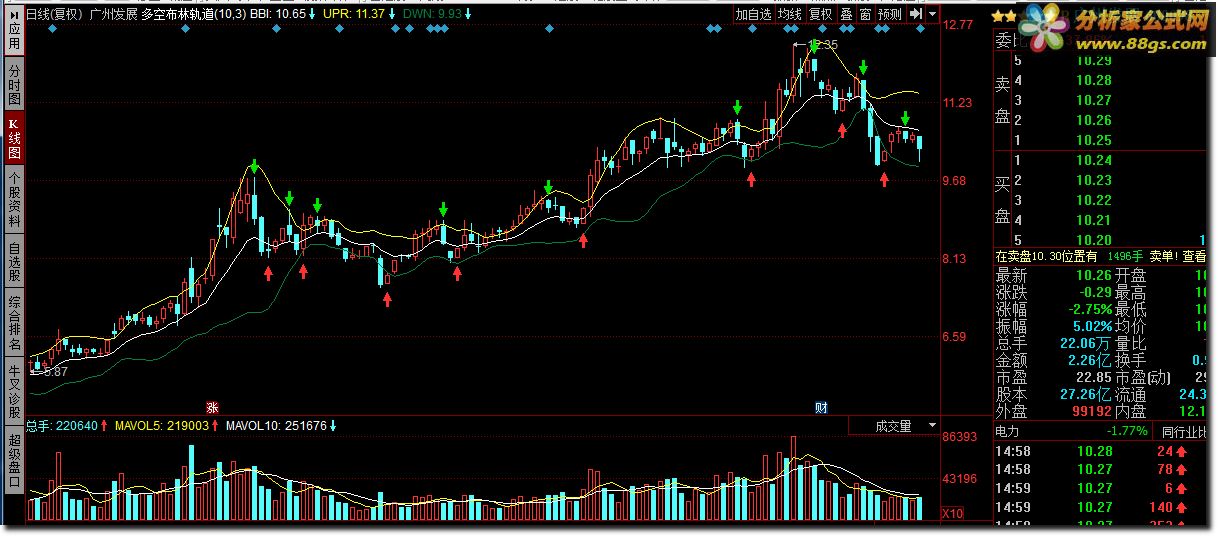Click the 总手 value 22.06万
This screenshot has height=536, width=1218.
click(x=1087, y=343)
